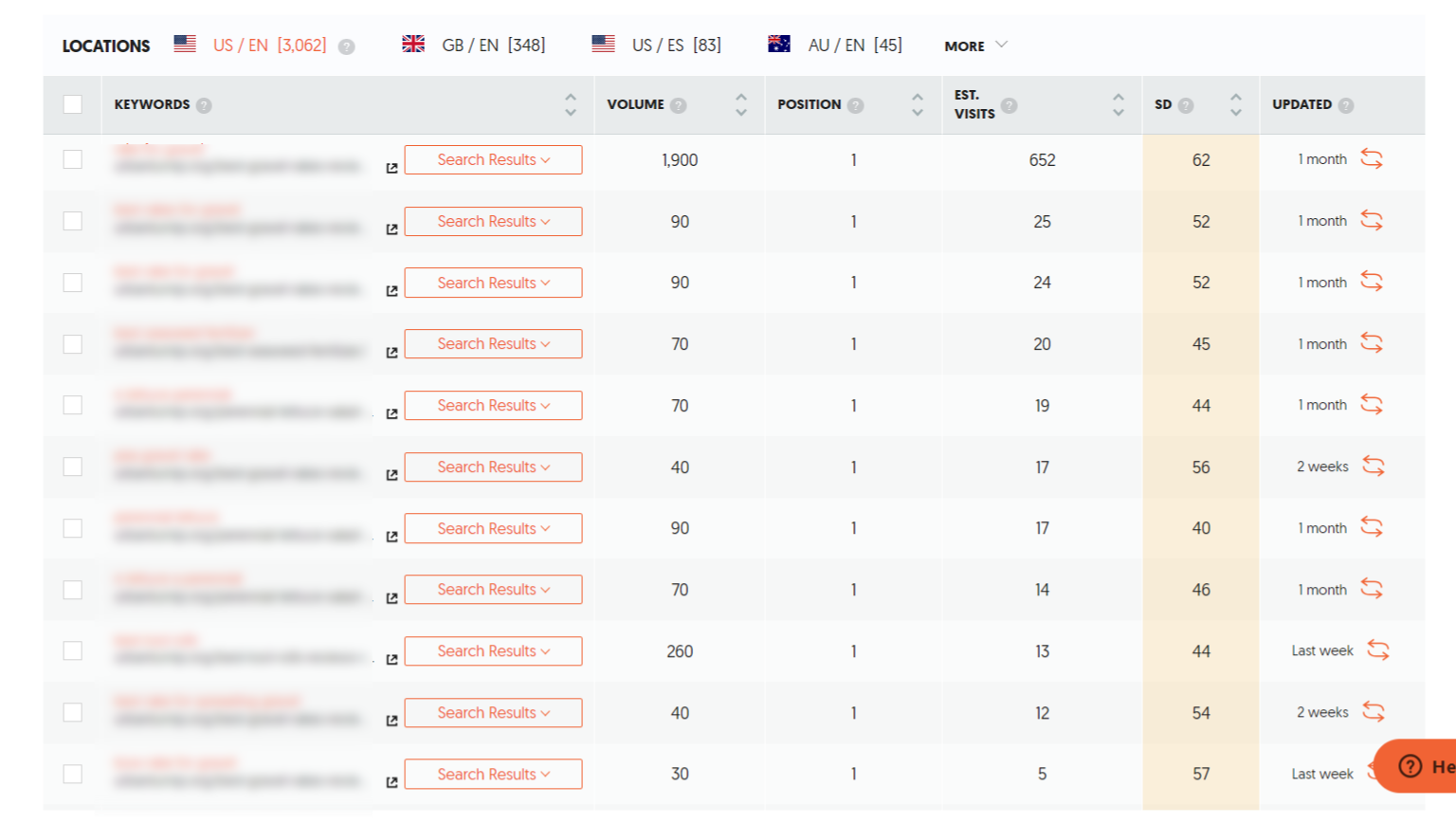This screenshot has width=1456, height=823.
Task: Expand Search Results for the SD 40 row
Action: (x=493, y=528)
